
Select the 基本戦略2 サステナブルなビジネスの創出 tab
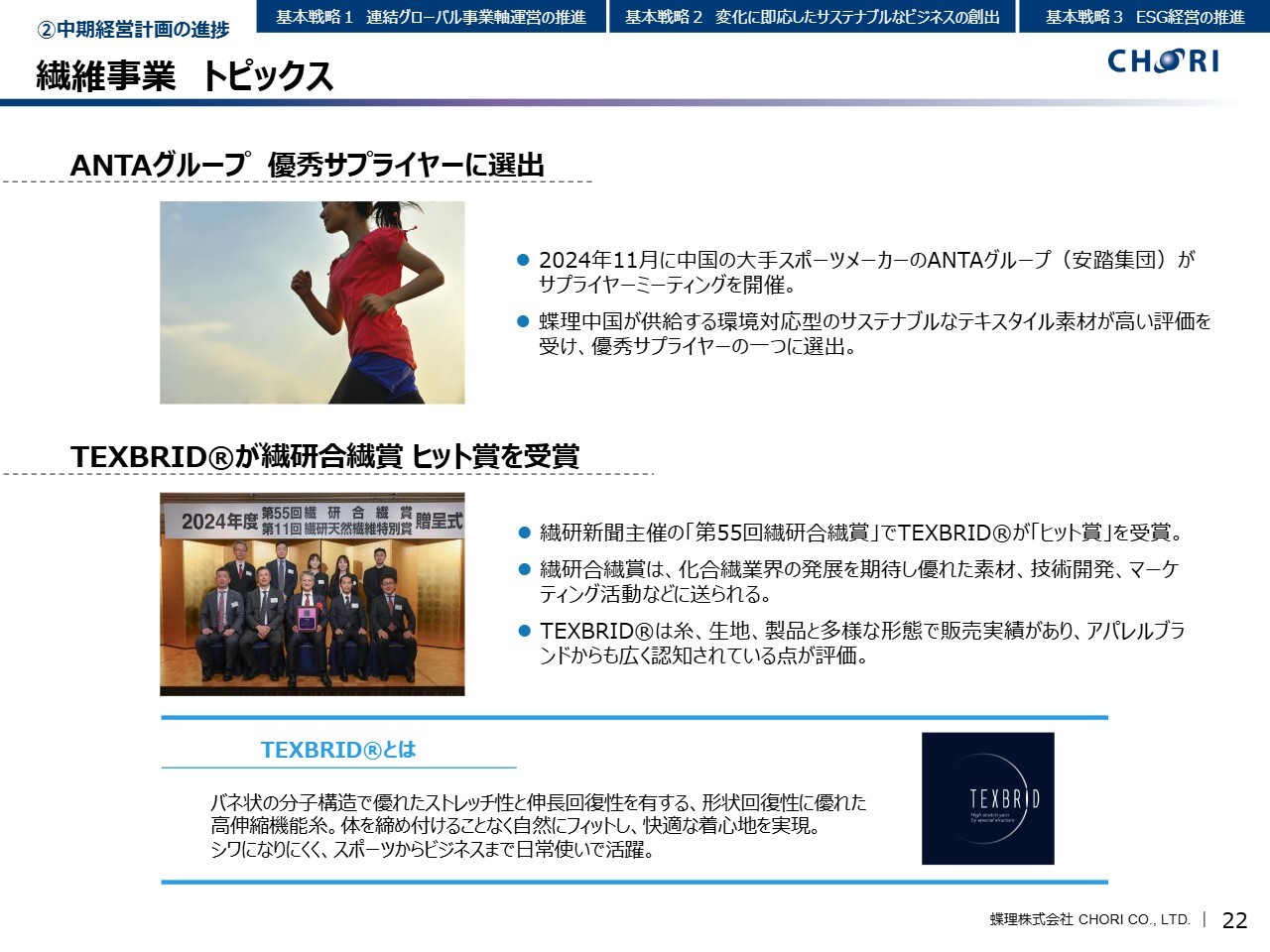(812, 17)
